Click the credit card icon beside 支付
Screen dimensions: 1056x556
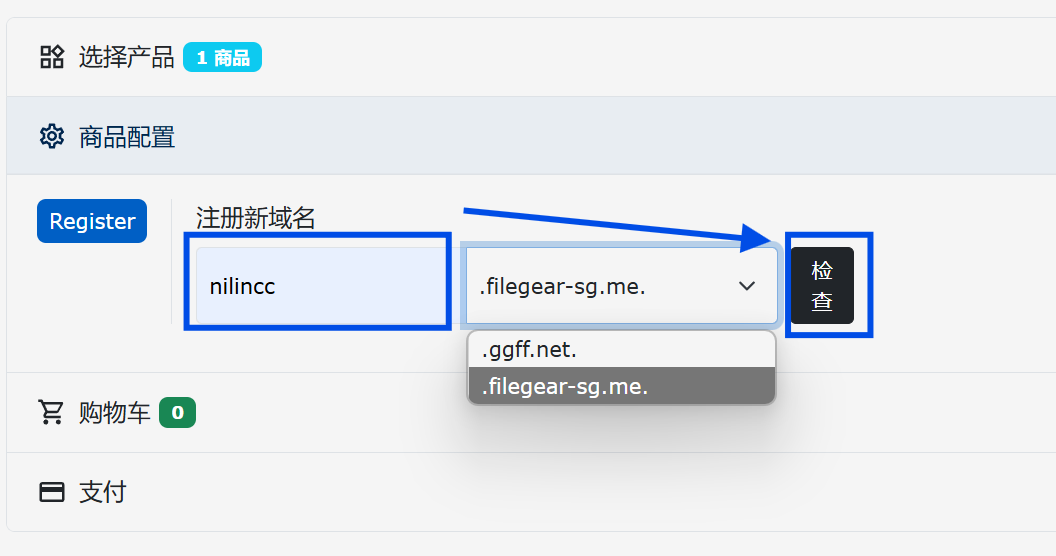(51, 492)
